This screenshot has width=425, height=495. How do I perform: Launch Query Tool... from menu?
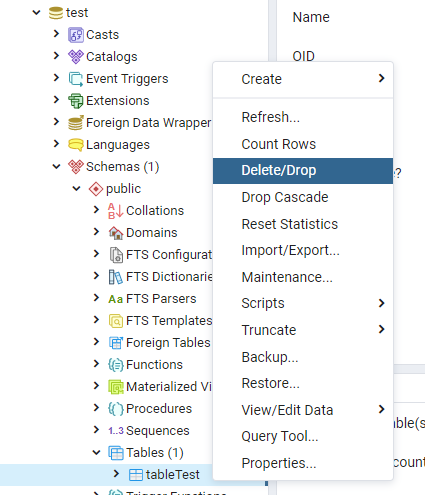click(x=303, y=436)
